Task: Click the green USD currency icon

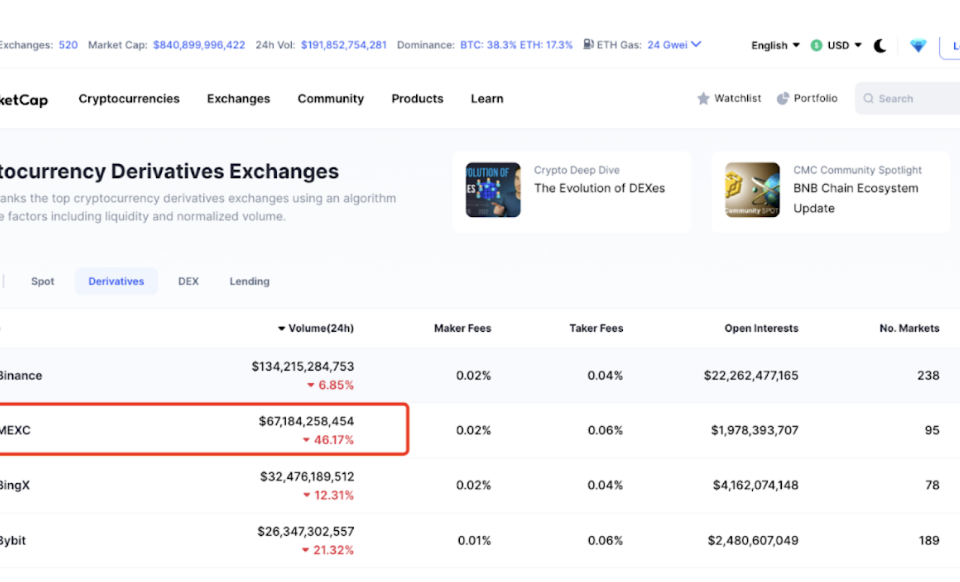Action: tap(816, 45)
